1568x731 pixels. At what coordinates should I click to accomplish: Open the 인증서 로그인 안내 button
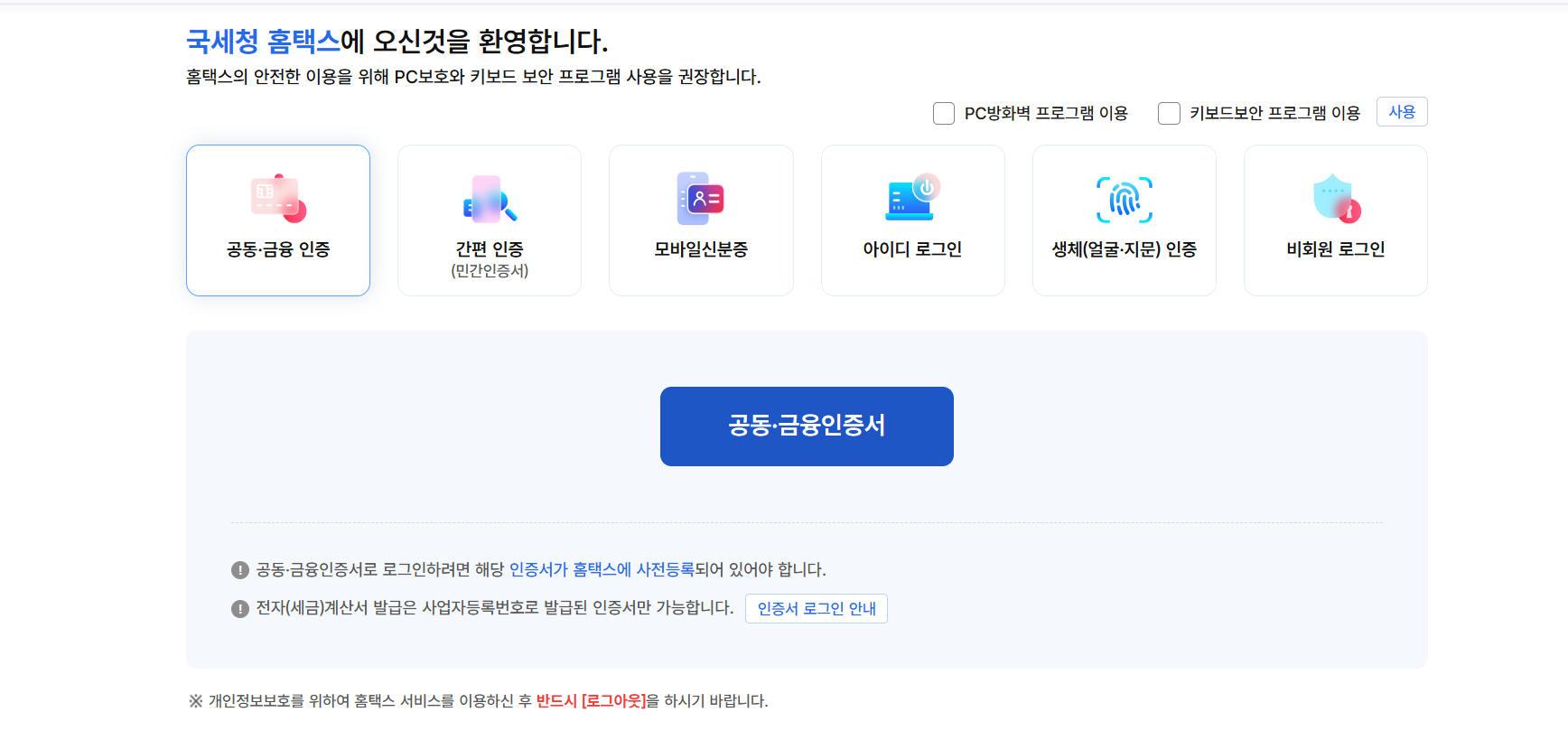coord(817,608)
